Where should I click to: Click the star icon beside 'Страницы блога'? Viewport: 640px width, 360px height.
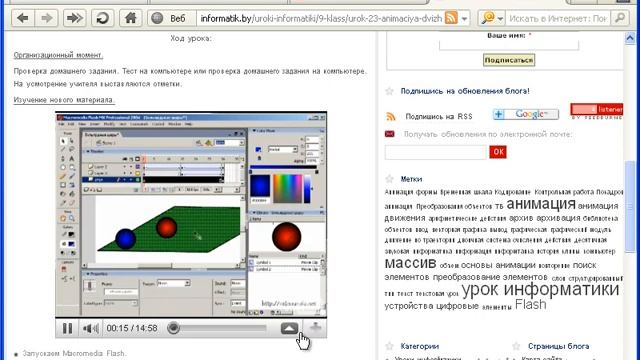516,346
